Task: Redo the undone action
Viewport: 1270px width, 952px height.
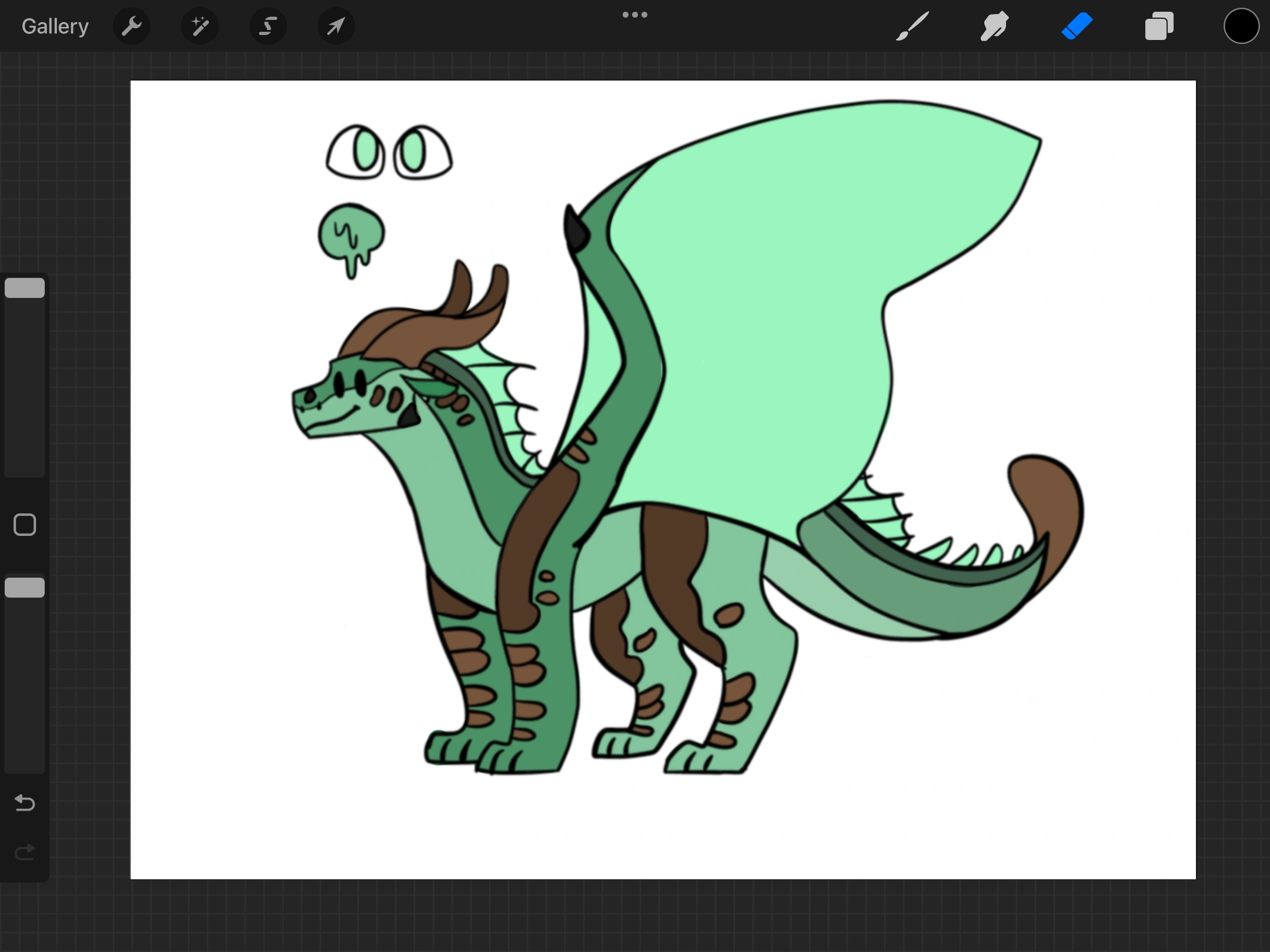Action: point(25,852)
